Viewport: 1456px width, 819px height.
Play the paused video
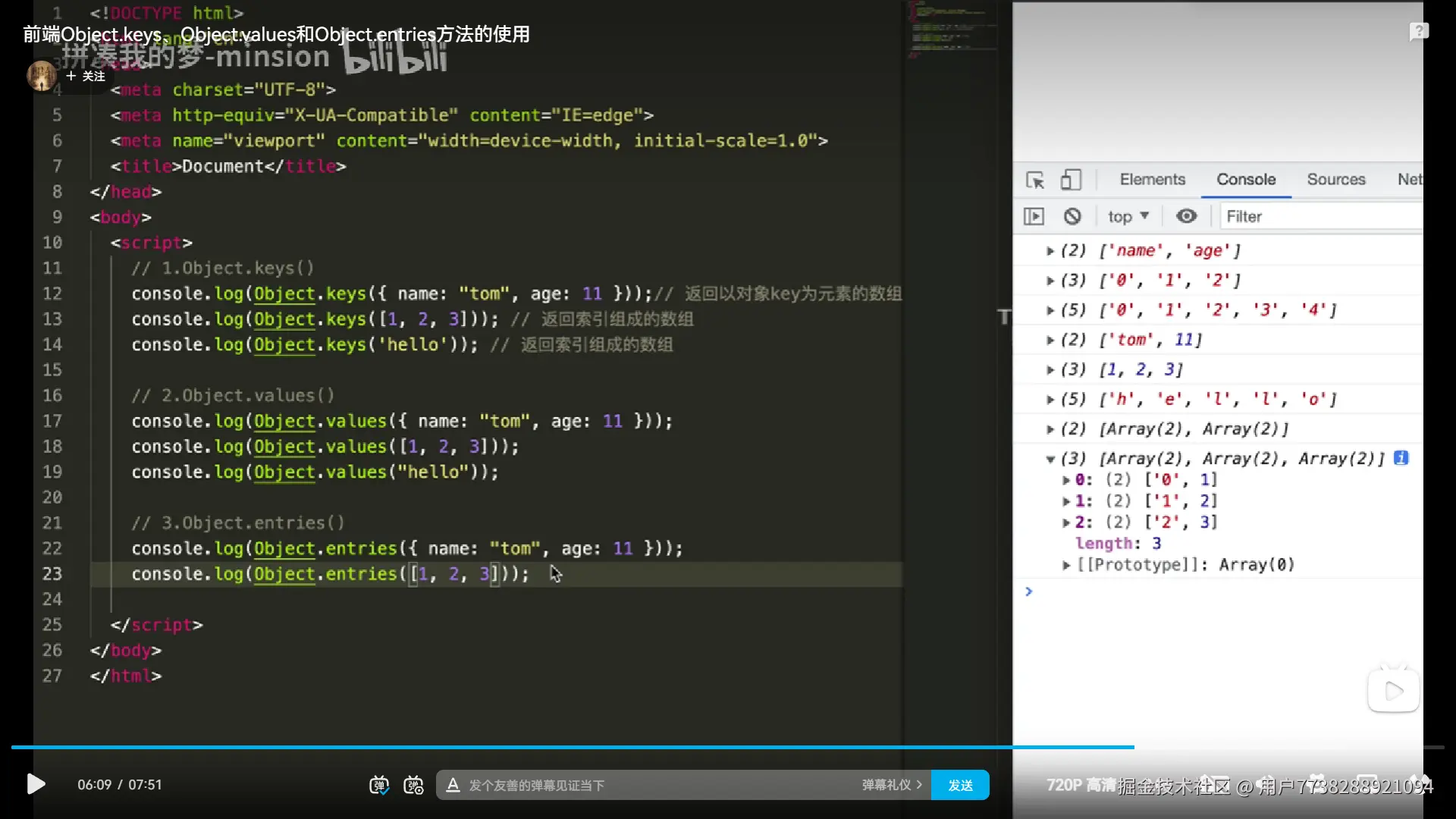click(x=36, y=784)
